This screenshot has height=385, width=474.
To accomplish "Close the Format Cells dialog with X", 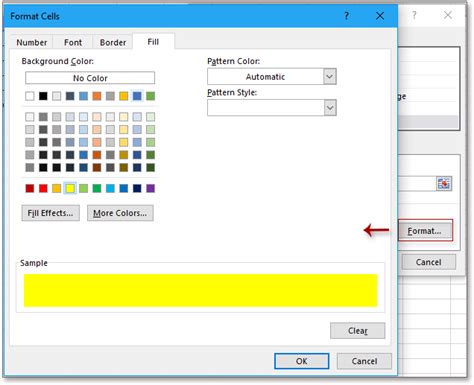I will click(x=380, y=16).
